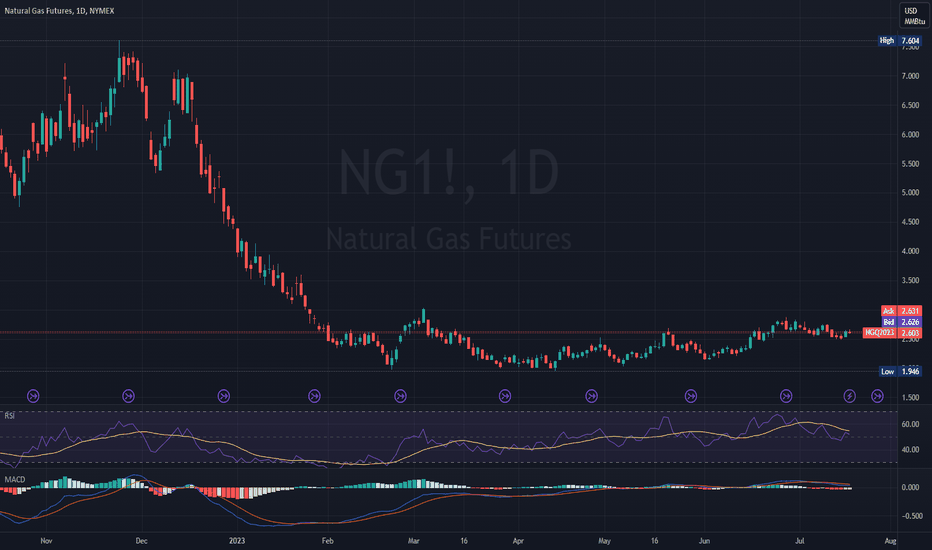The height and width of the screenshot is (550, 932).
Task: Click the 1.500 value on the price axis
Action: pyautogui.click(x=910, y=397)
